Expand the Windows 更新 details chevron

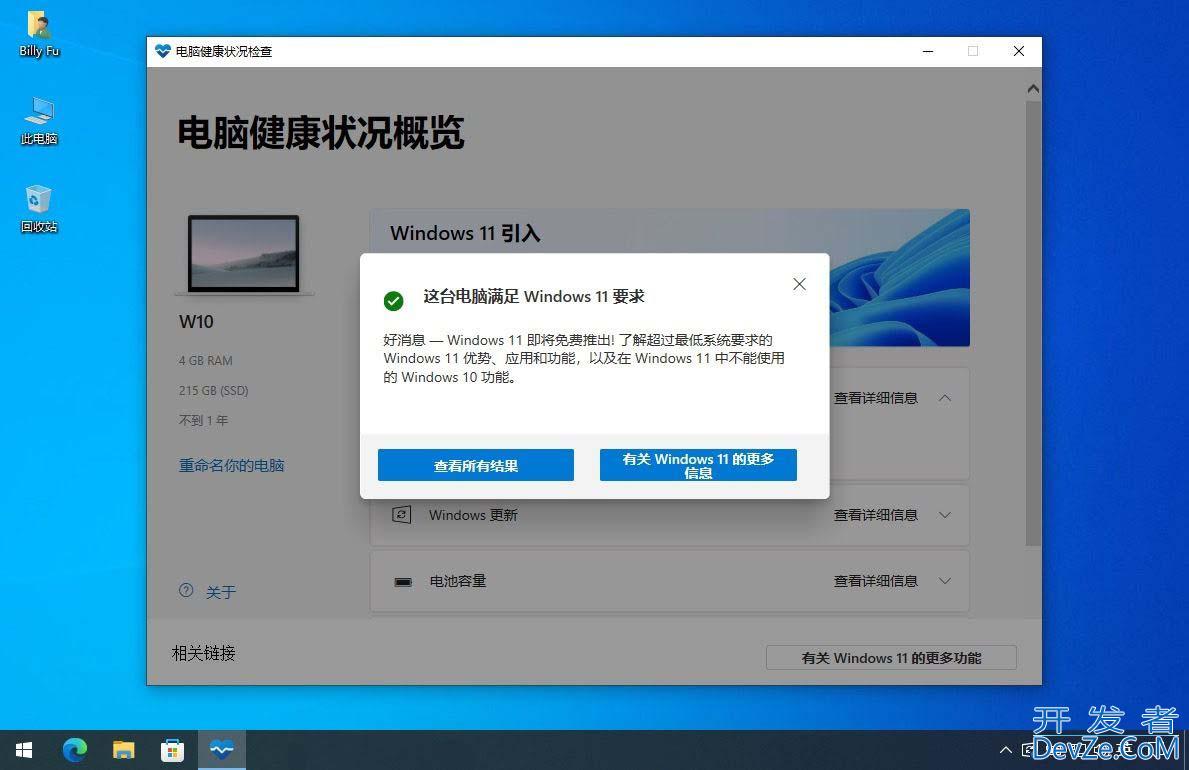945,515
